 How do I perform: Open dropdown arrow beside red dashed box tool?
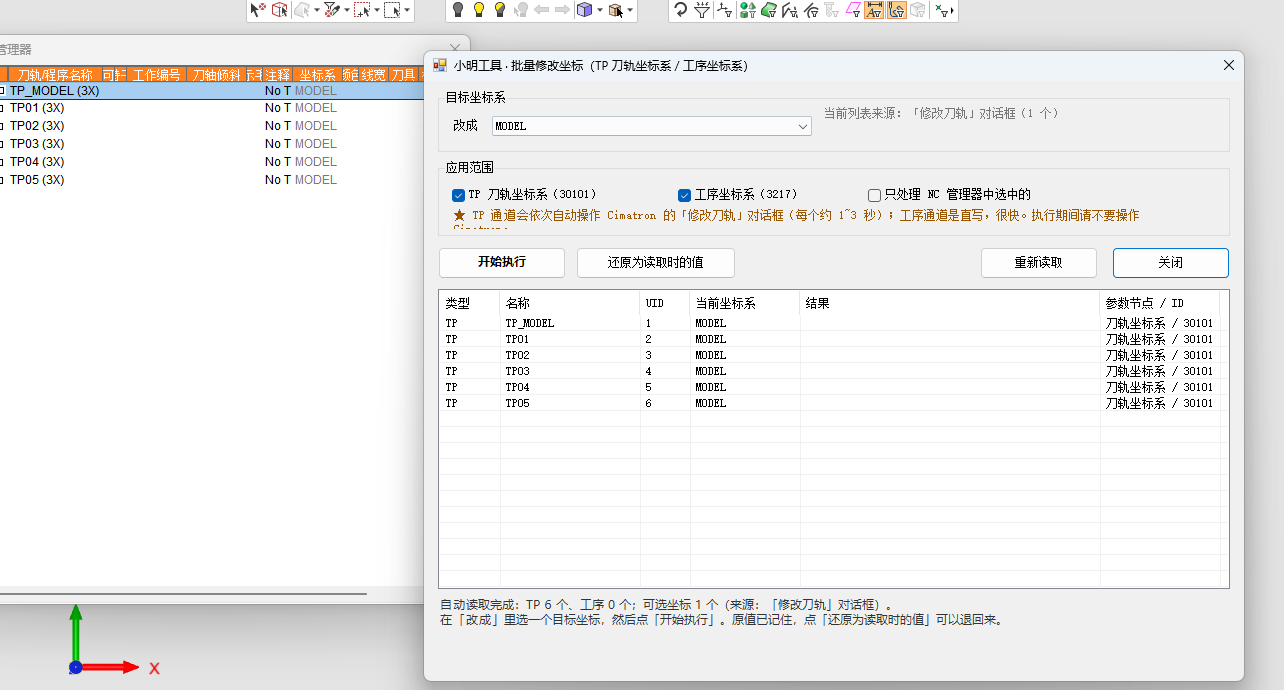(x=377, y=11)
